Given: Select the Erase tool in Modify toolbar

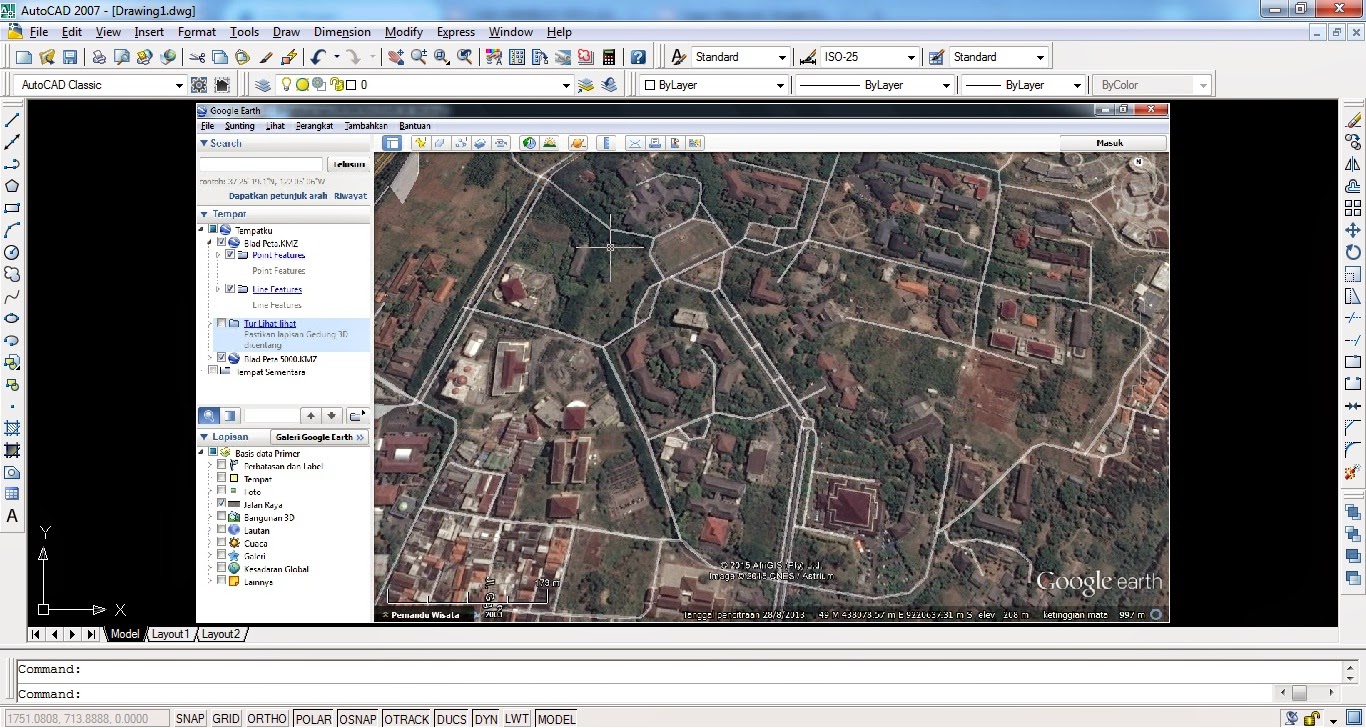Looking at the screenshot, I should click(1353, 119).
